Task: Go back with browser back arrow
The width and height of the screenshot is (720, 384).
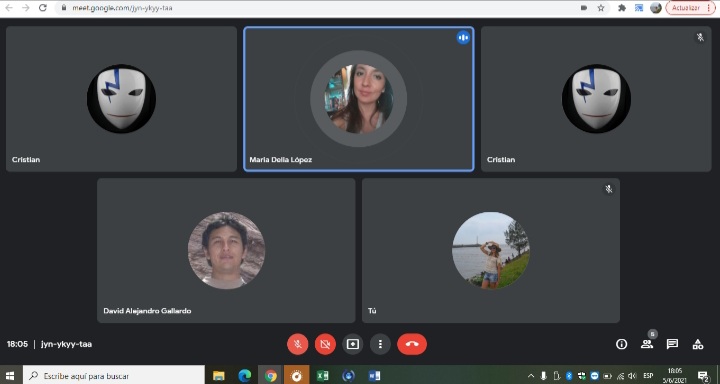Action: click(9, 8)
